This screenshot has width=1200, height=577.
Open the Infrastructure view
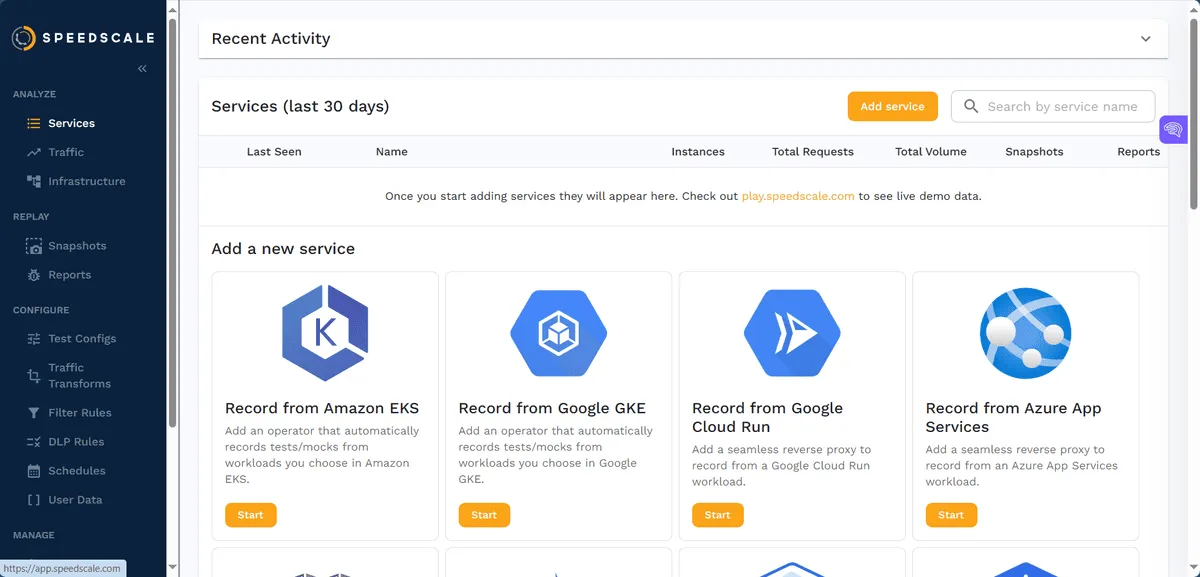(86, 181)
